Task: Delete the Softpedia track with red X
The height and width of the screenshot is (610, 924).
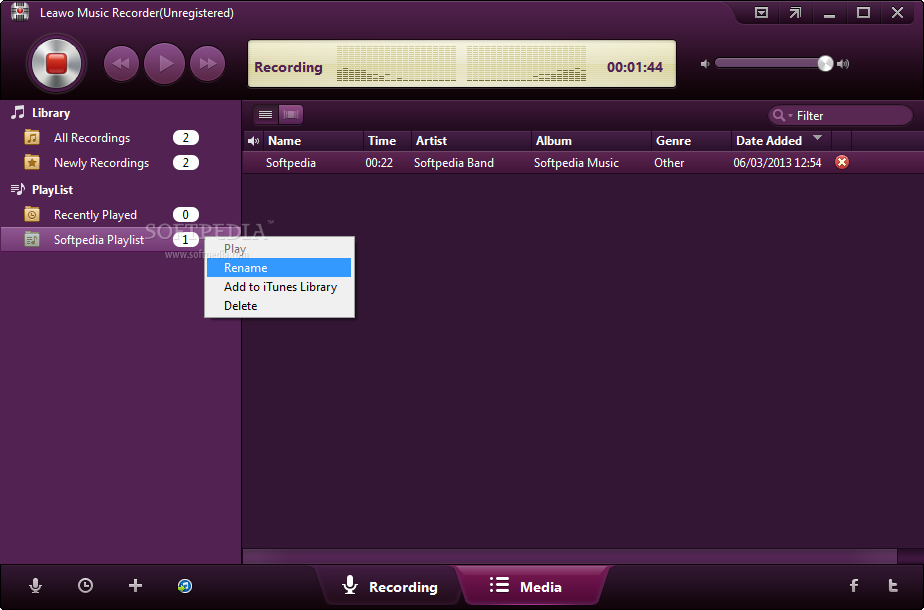Action: click(842, 162)
